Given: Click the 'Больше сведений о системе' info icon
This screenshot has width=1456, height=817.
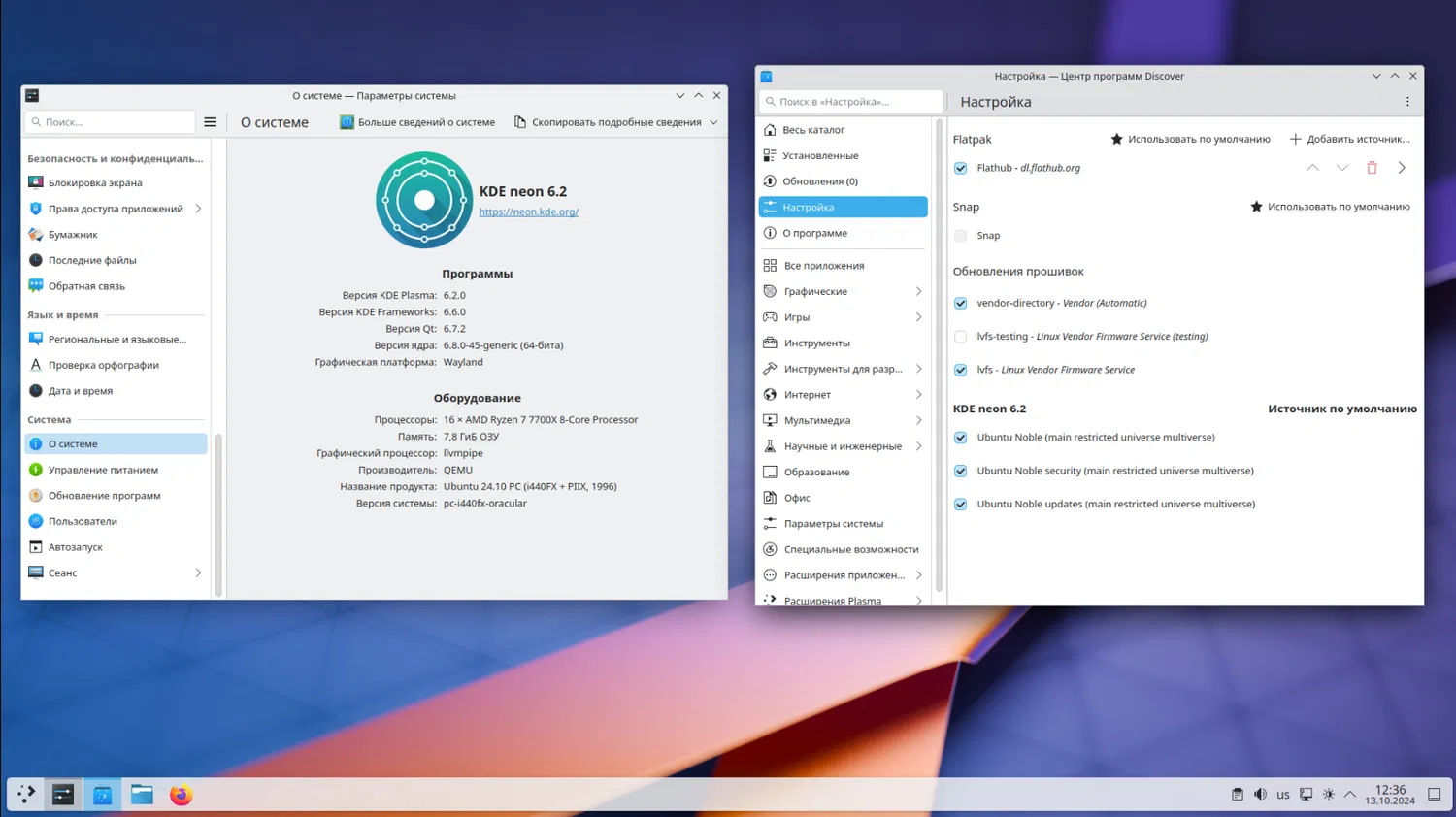Looking at the screenshot, I should (347, 122).
